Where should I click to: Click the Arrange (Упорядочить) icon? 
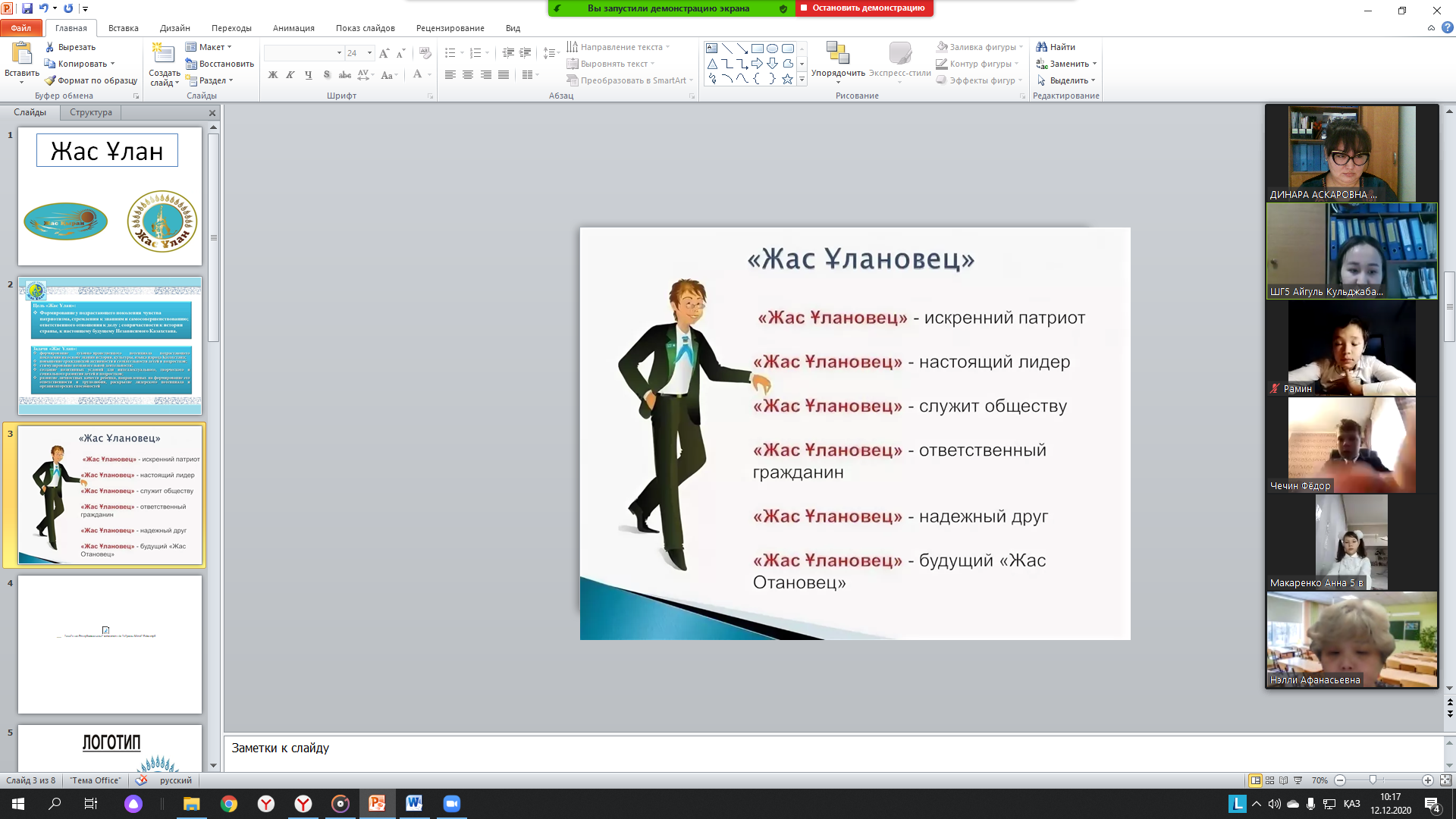tap(837, 53)
